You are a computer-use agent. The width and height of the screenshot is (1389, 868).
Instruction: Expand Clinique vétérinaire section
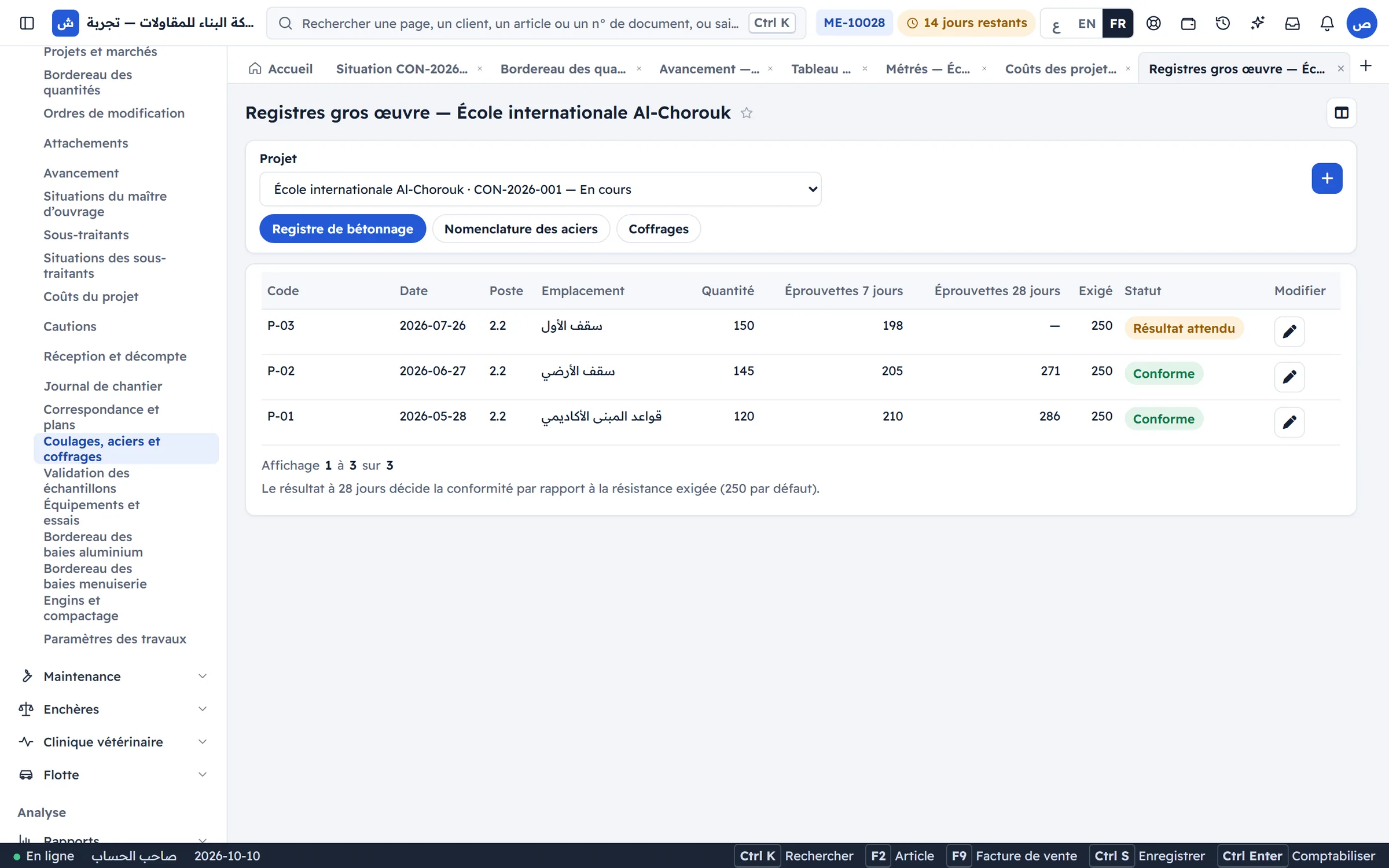tap(113, 742)
